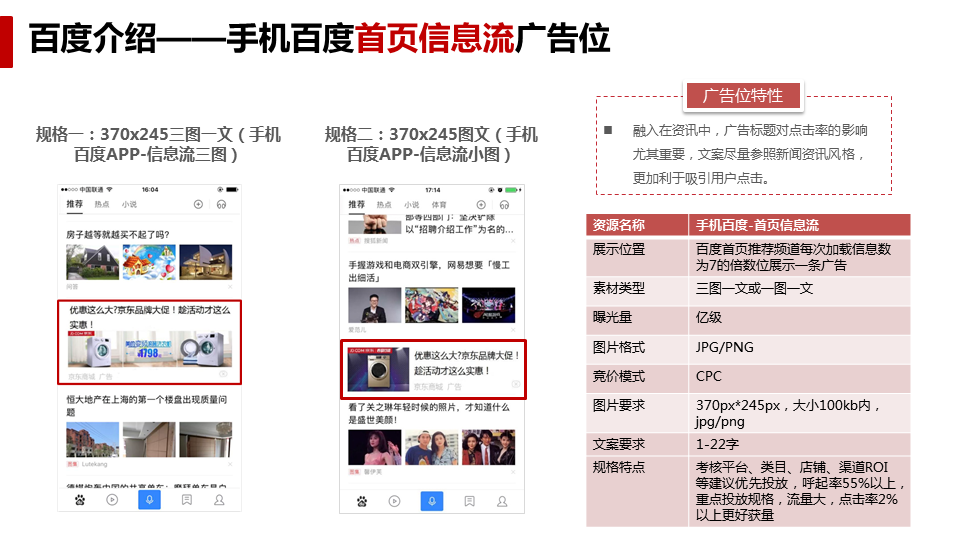
Task: Select 推荐 tab in the 17:14 phone
Action: 357,204
